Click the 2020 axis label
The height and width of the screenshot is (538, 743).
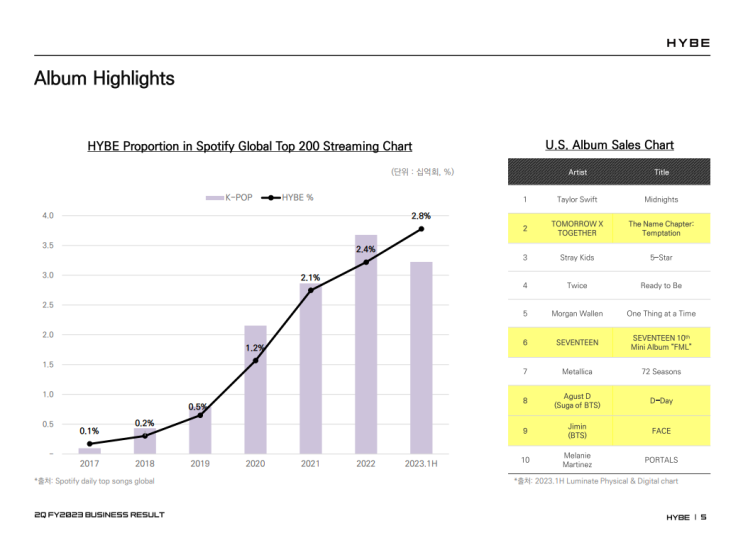point(255,464)
